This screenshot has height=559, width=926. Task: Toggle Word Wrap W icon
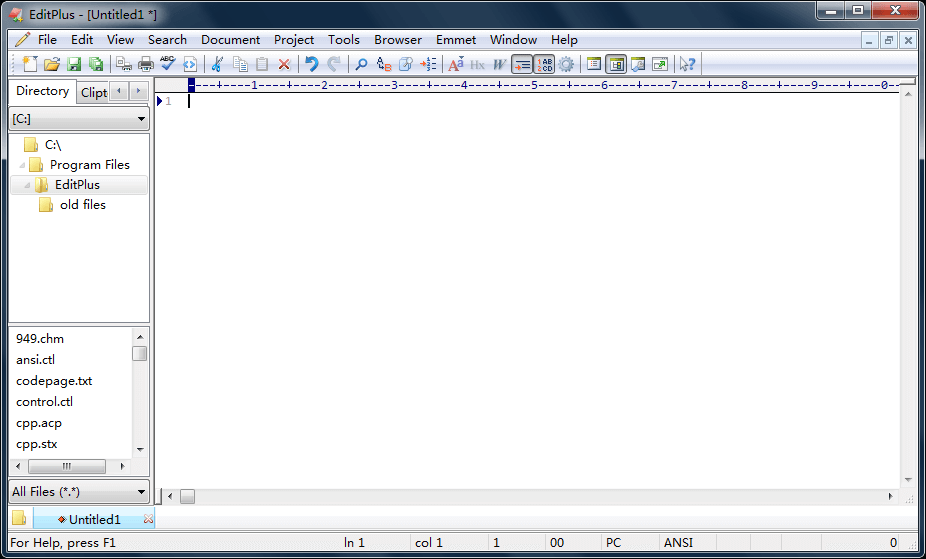[x=500, y=64]
